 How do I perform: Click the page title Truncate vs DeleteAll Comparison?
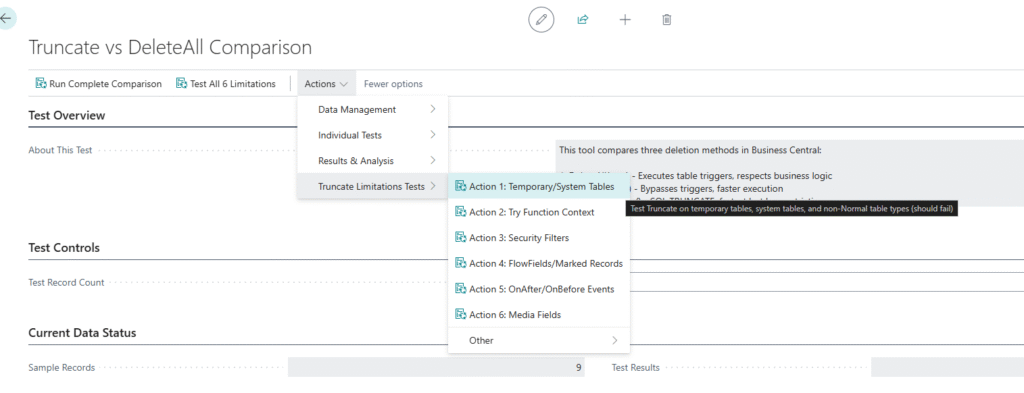(170, 48)
